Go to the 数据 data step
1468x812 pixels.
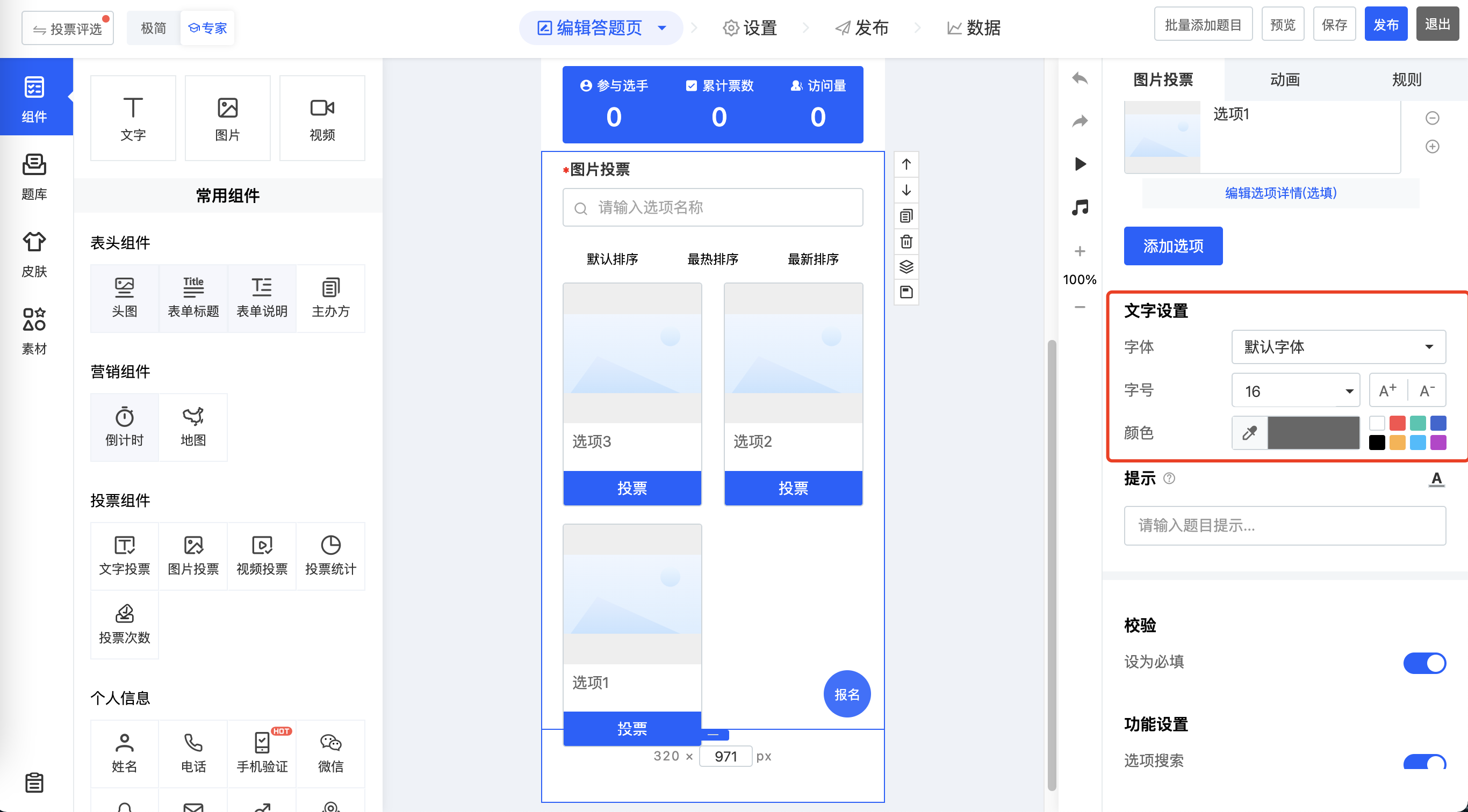(x=973, y=27)
